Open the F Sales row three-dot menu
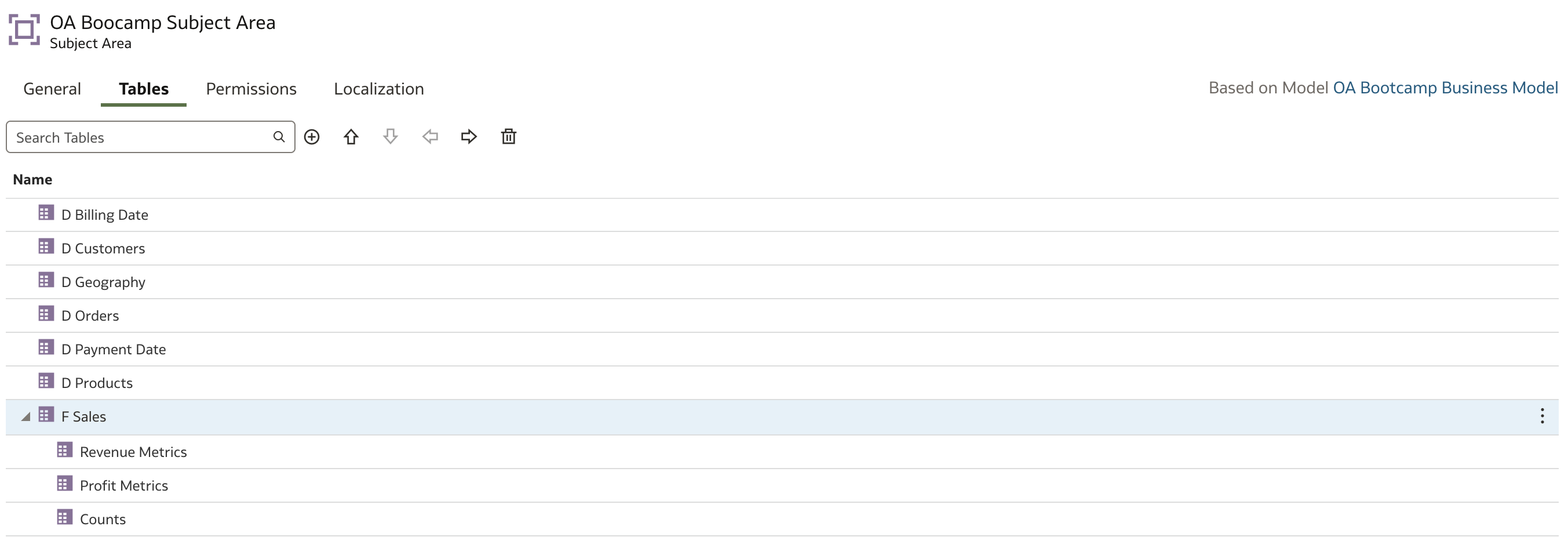 1542,416
